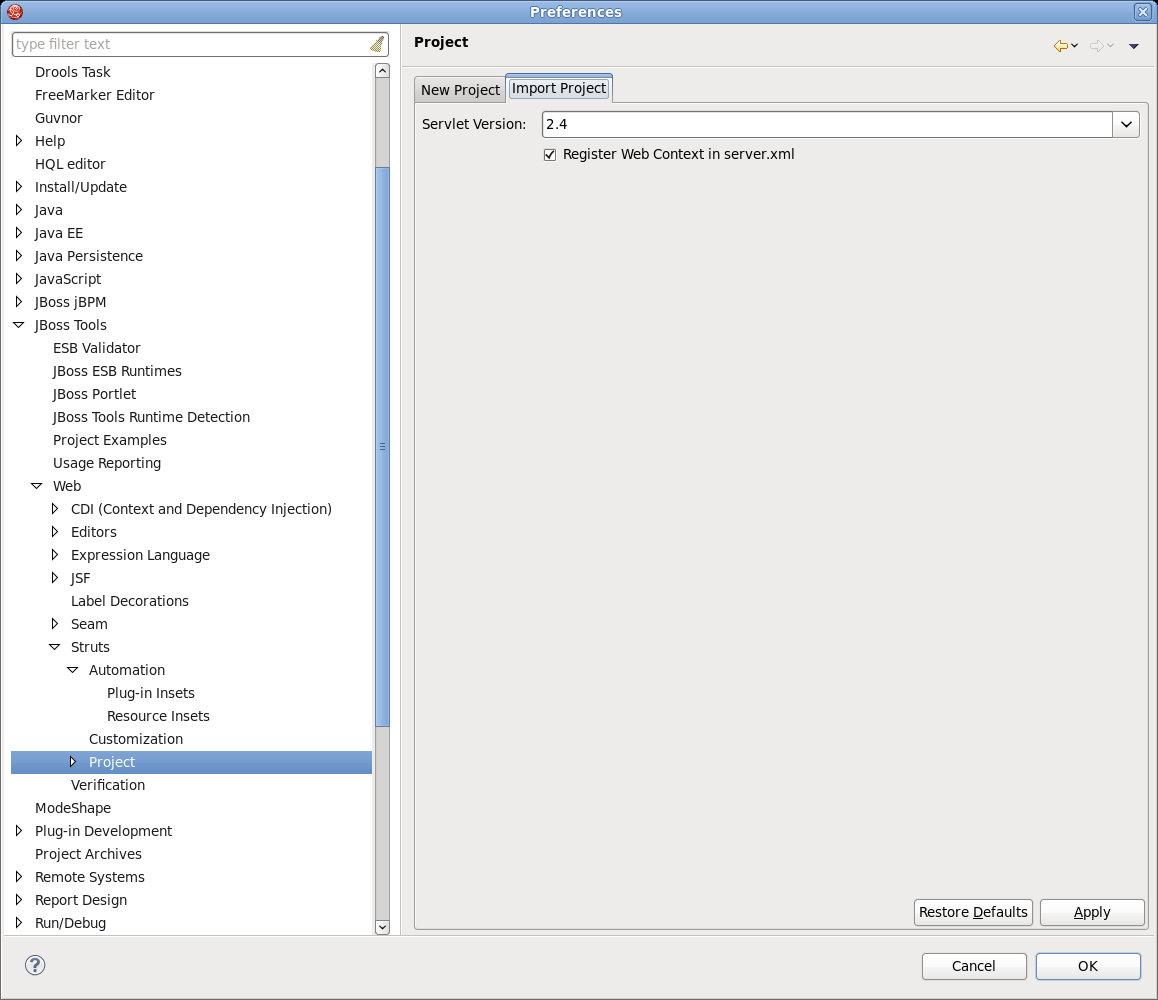Open the view menu triangle top right
The image size is (1158, 1000).
pyautogui.click(x=1134, y=46)
